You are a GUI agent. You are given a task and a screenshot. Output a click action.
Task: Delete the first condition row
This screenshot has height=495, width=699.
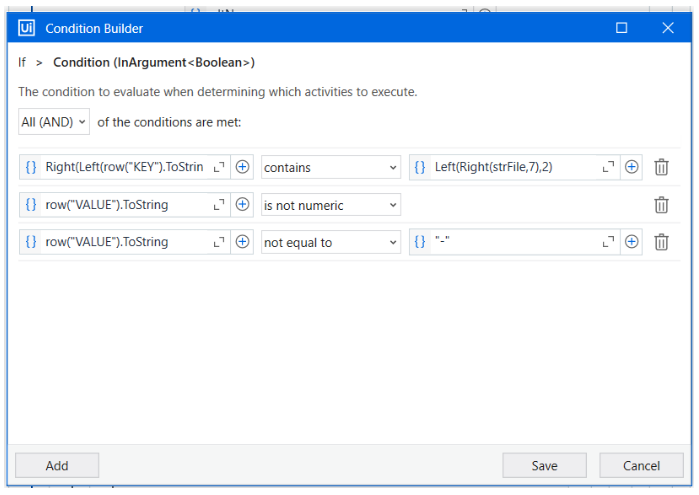[x=661, y=168]
